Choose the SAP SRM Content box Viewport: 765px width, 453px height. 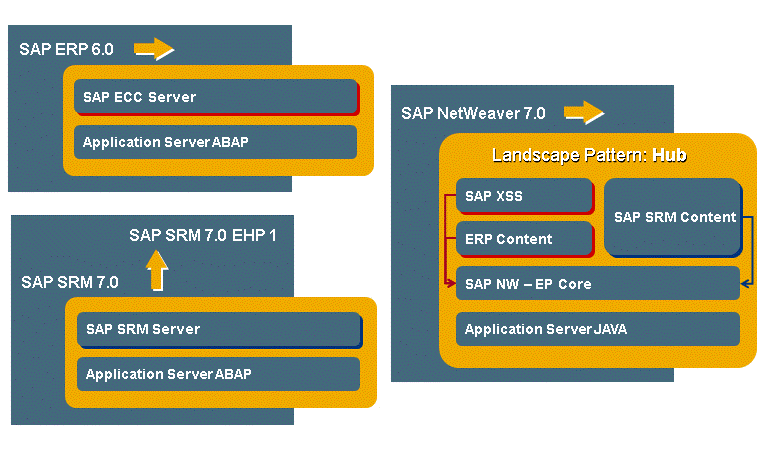[673, 217]
